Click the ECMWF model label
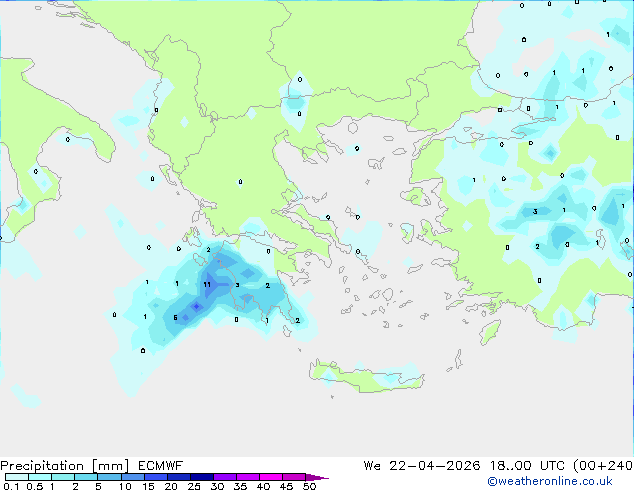The image size is (634, 490). (161, 466)
